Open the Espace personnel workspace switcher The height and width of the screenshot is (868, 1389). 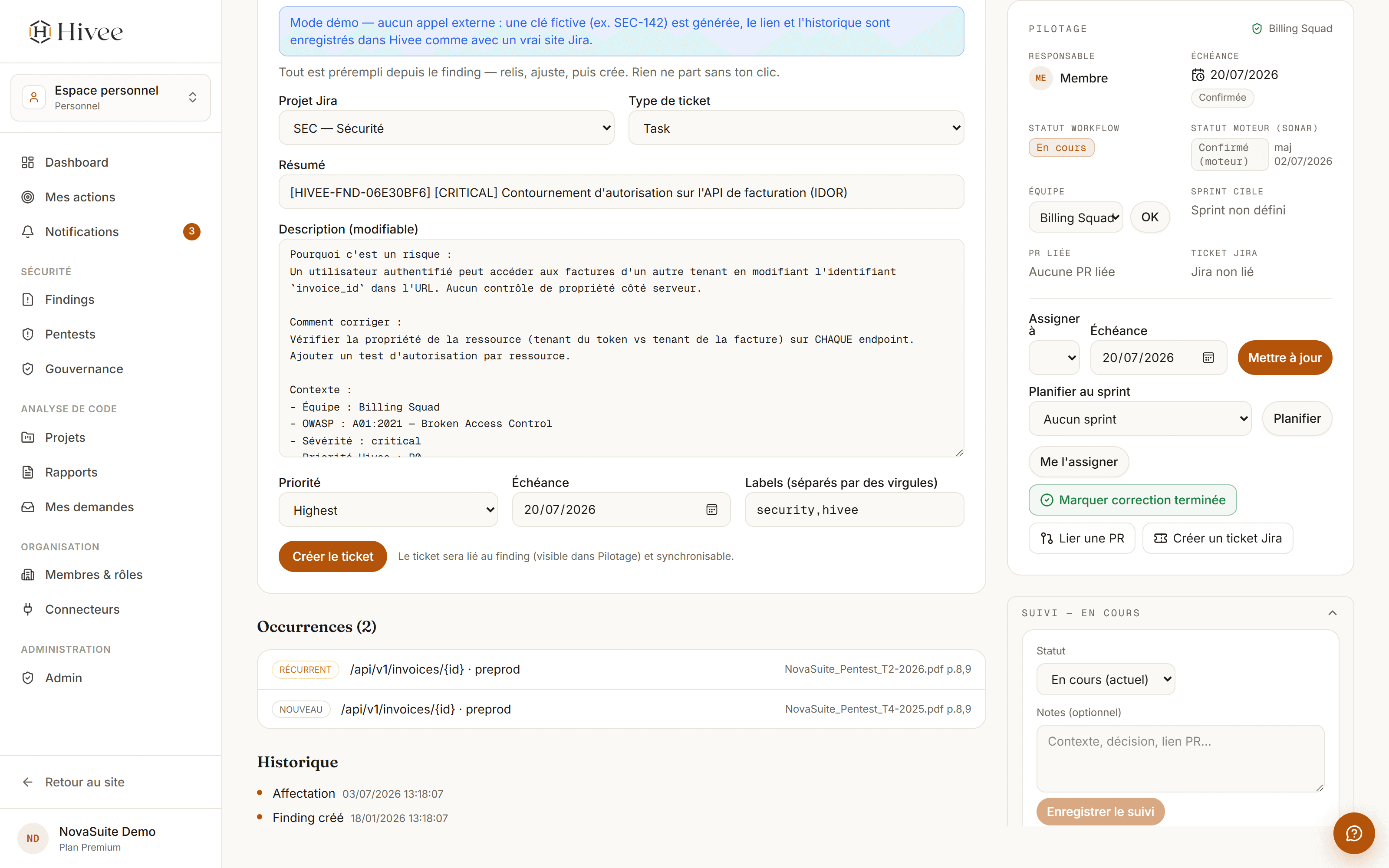(x=111, y=98)
